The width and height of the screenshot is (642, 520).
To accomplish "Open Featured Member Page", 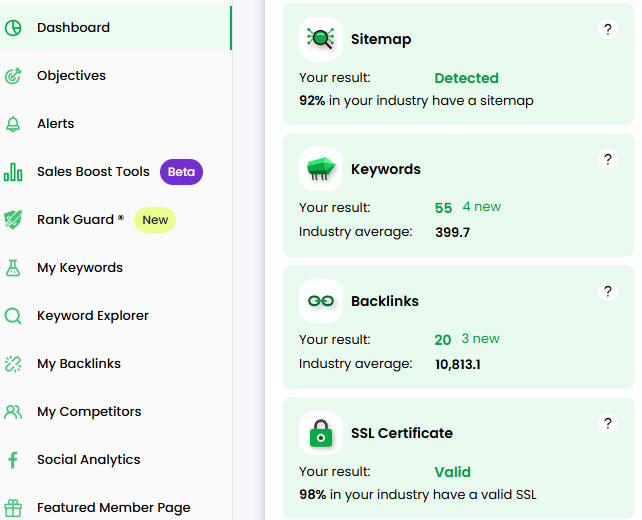I will point(116,508).
